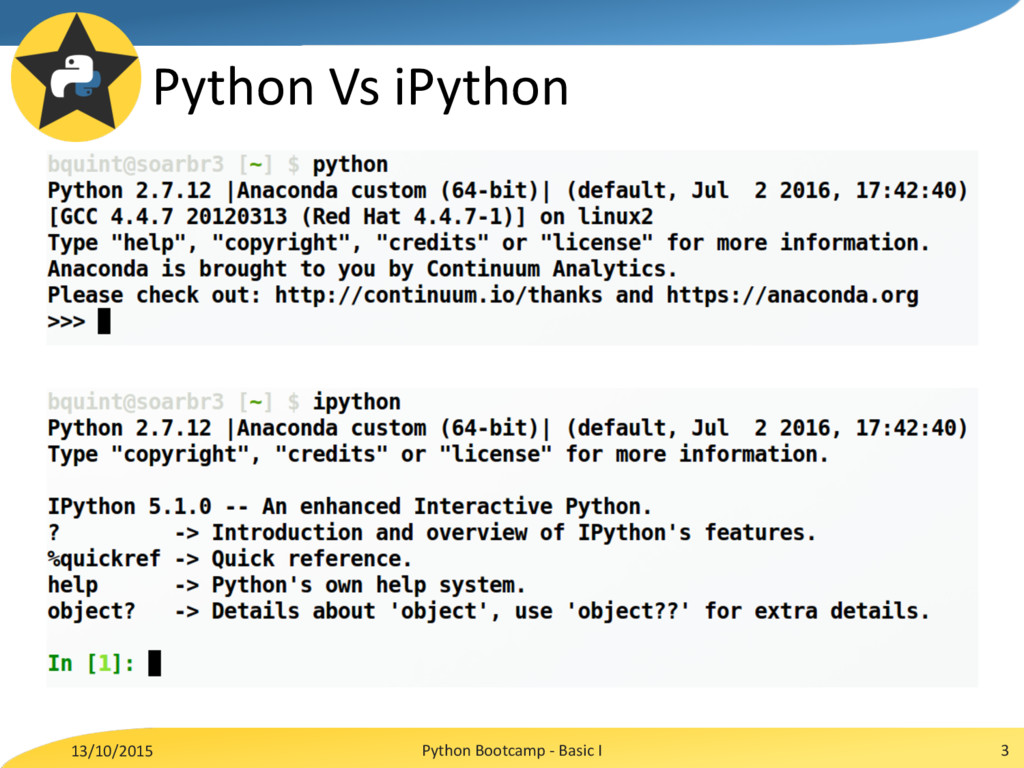The width and height of the screenshot is (1024, 768).
Task: Click the cursor block after In [1]:
Action: [154, 663]
